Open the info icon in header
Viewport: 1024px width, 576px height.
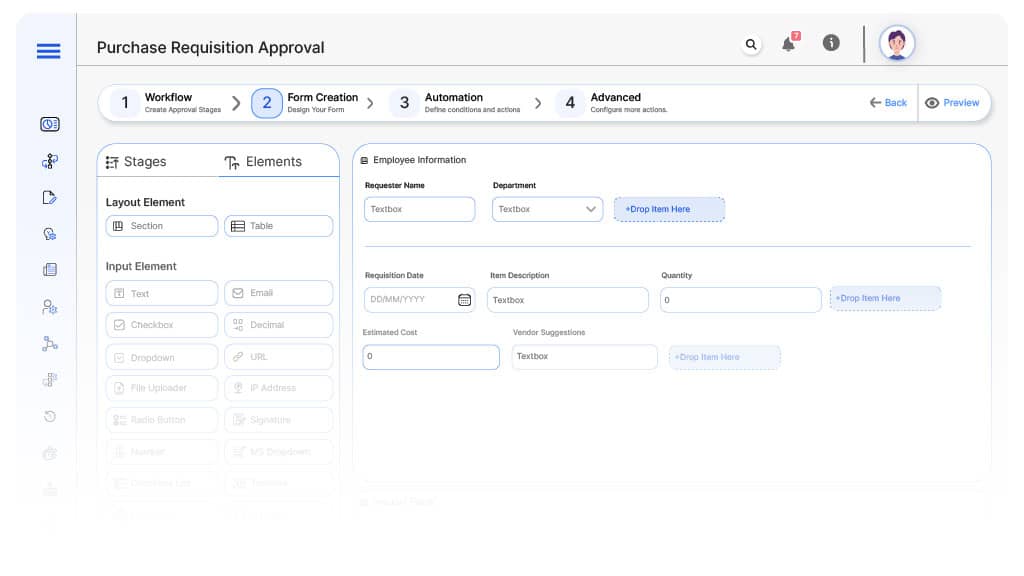point(831,43)
